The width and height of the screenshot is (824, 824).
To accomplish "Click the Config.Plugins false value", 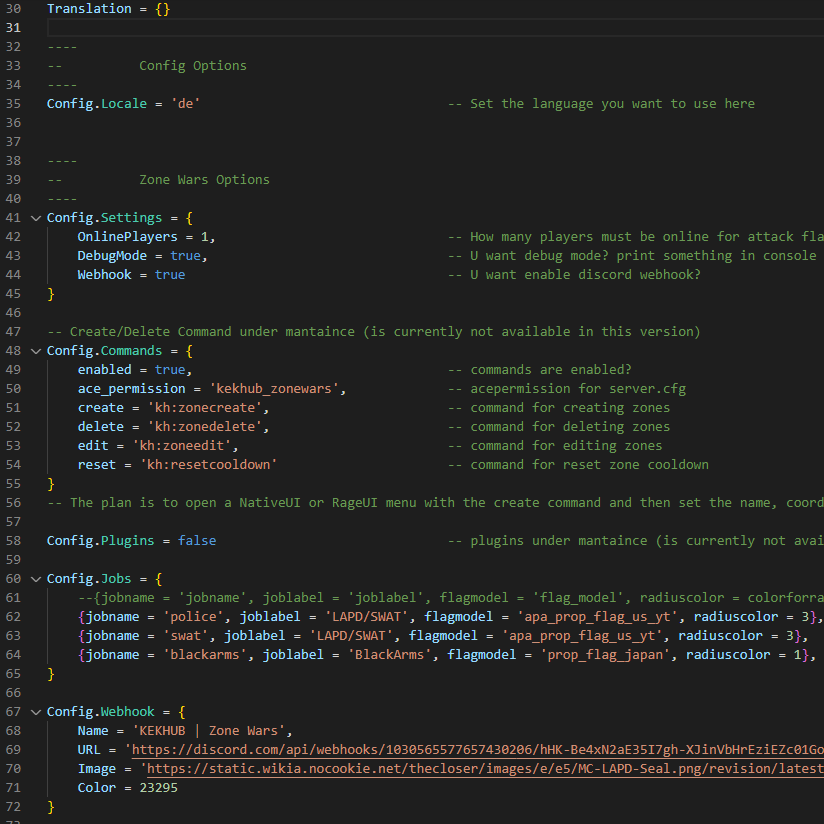I will click(197, 541).
